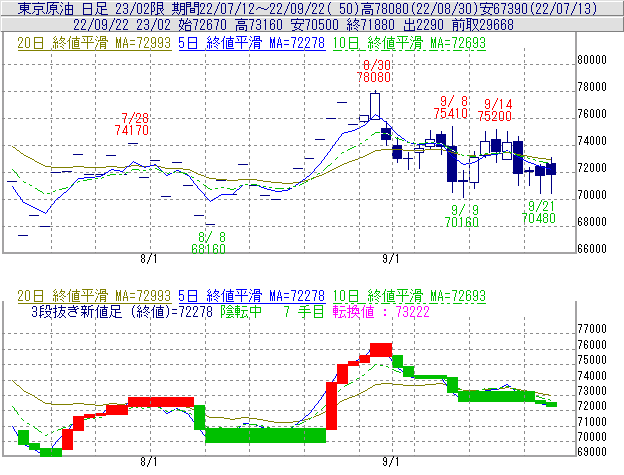
Task: Click the bottom chart's 10日 終値平滑 MA=72693 link
Action: pyautogui.click(x=409, y=296)
